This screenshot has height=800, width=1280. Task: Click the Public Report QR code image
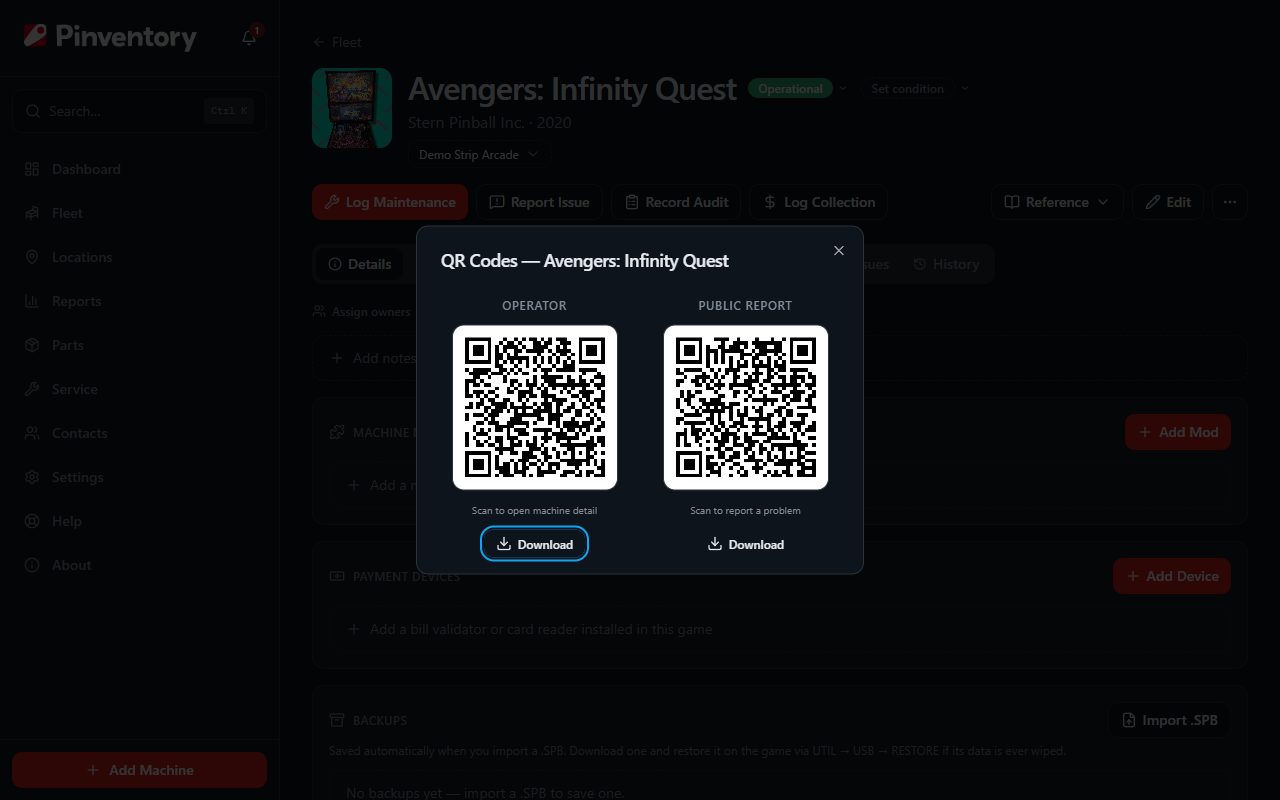click(x=746, y=407)
